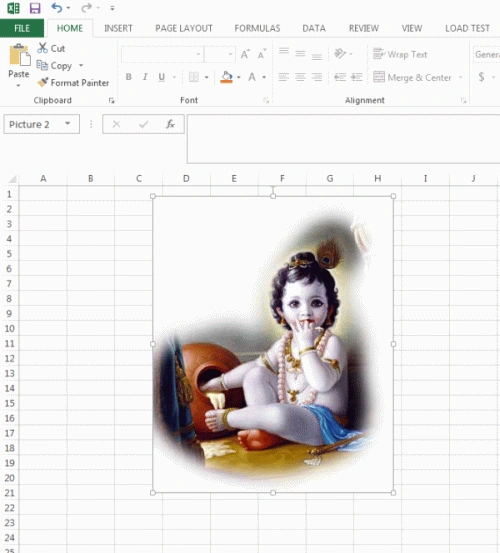Screen dimensions: 500x553
Task: Toggle Underline formatting
Action: [161, 77]
